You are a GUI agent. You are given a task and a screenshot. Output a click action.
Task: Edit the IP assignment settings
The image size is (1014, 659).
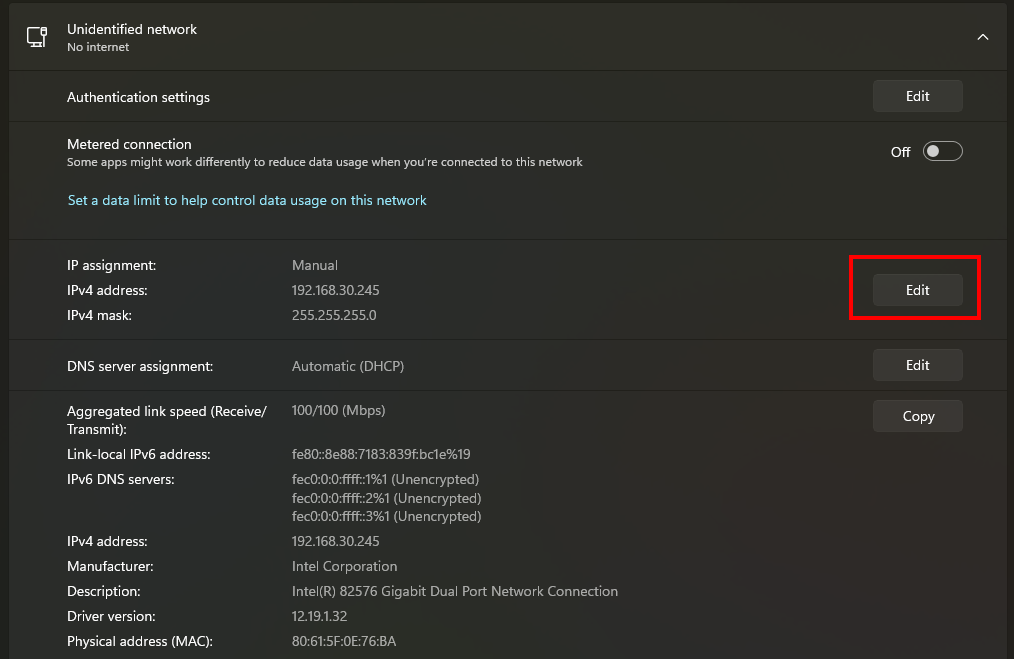pos(917,290)
